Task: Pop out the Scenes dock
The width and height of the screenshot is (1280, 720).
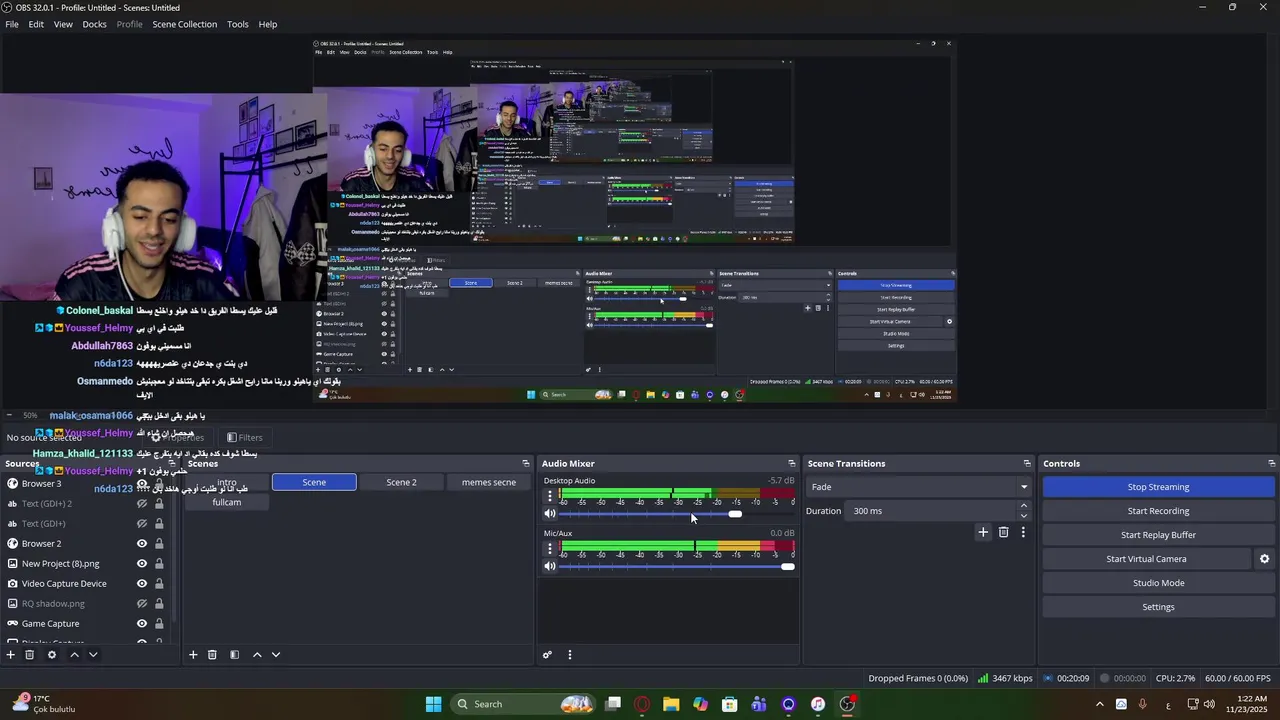Action: click(x=526, y=464)
